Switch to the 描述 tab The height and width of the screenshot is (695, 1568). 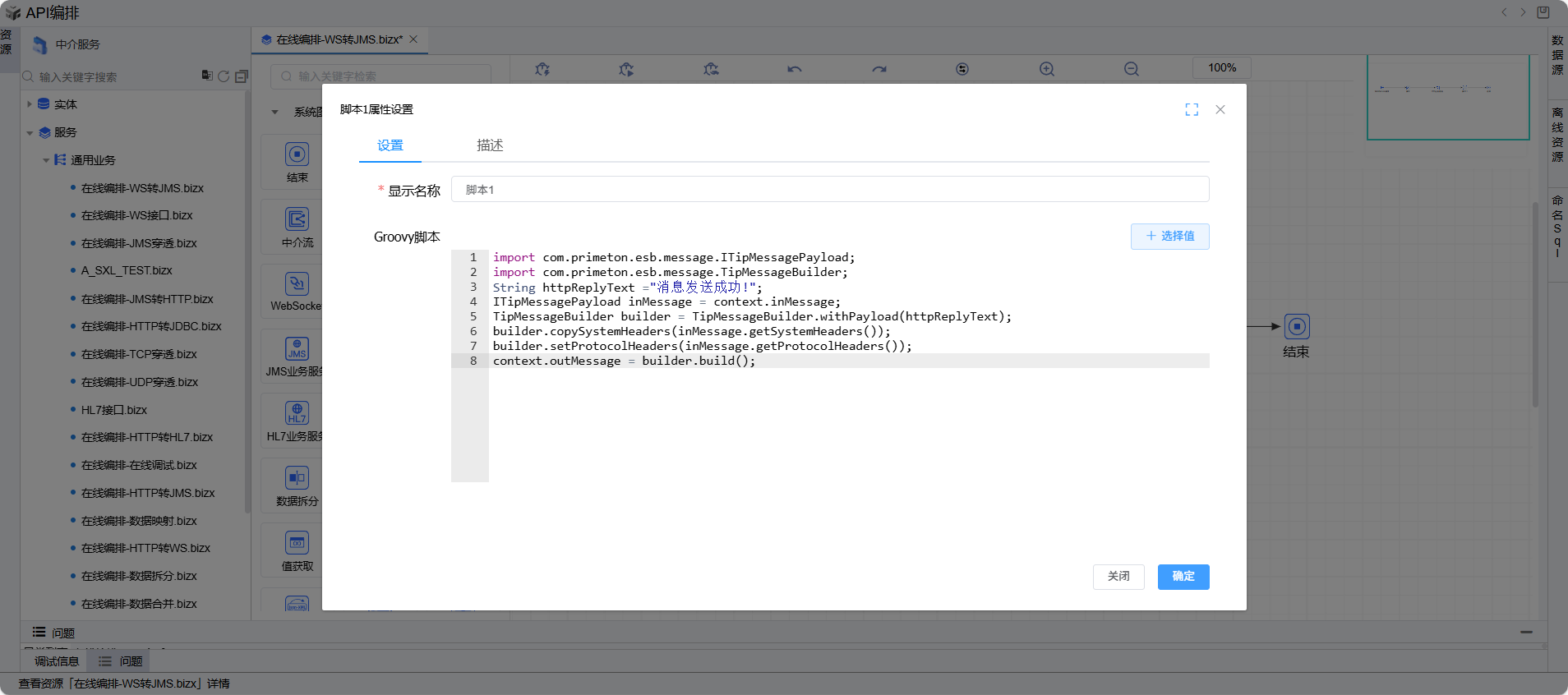click(490, 145)
